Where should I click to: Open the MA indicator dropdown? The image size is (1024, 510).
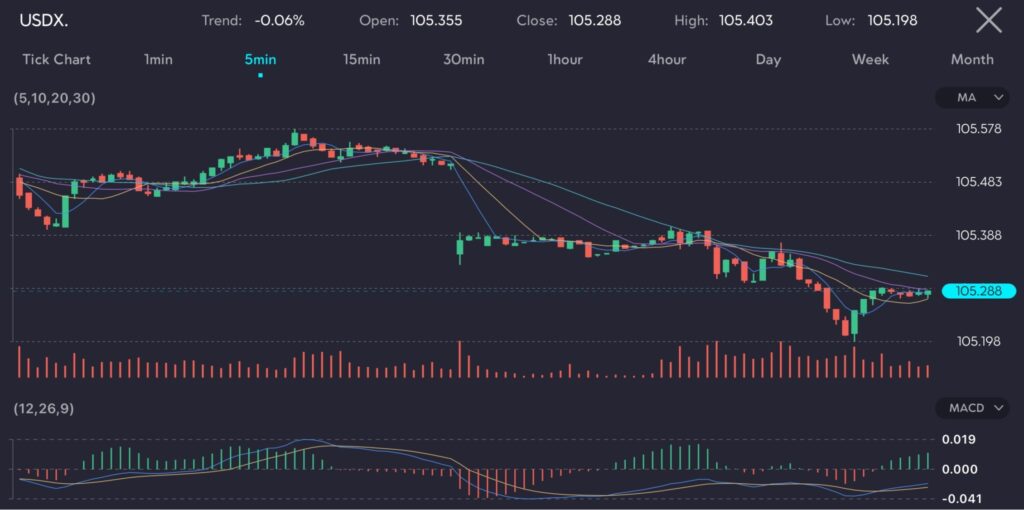tap(972, 98)
